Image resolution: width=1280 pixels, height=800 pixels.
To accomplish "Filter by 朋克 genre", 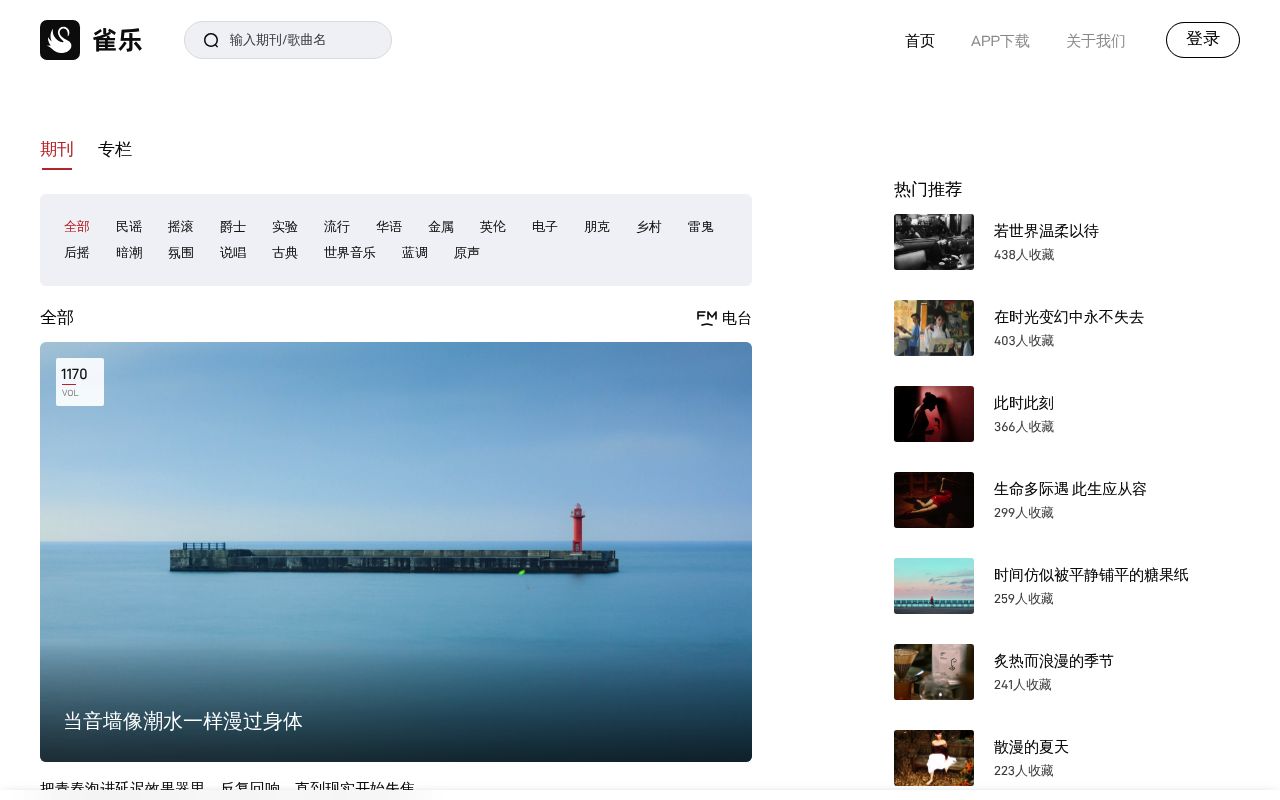I will pyautogui.click(x=597, y=227).
